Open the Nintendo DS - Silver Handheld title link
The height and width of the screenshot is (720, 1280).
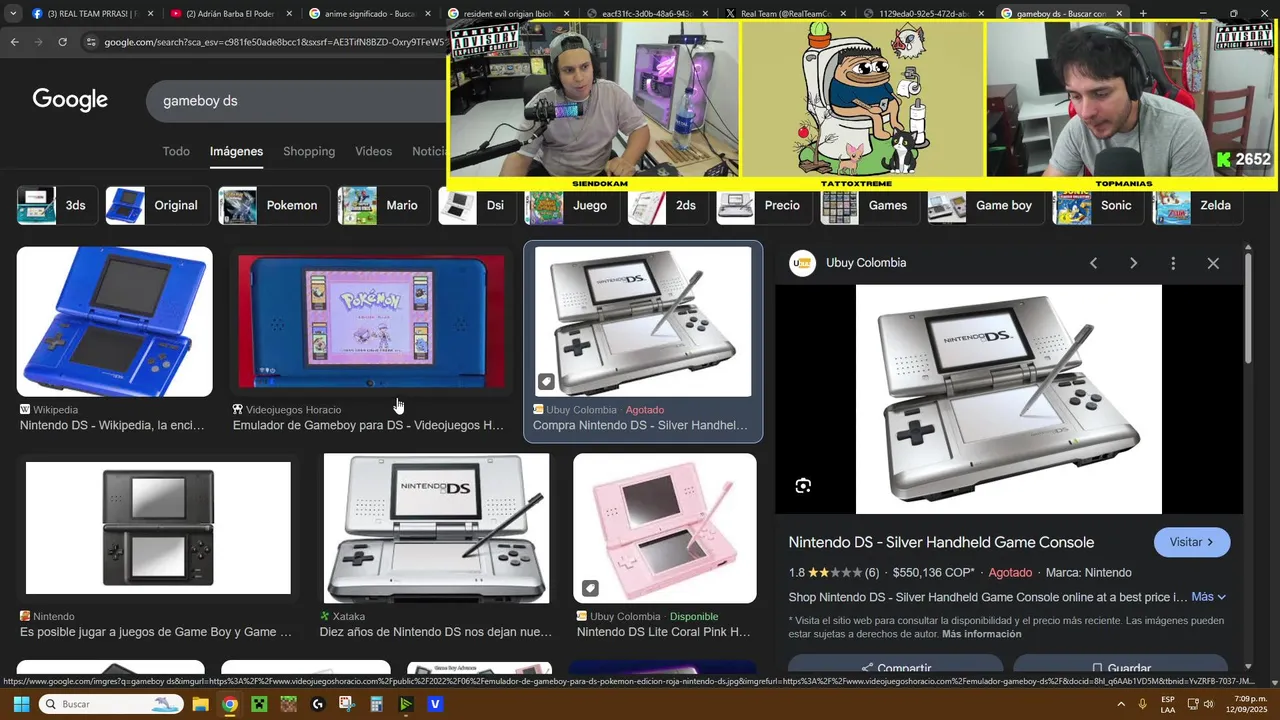(x=941, y=542)
